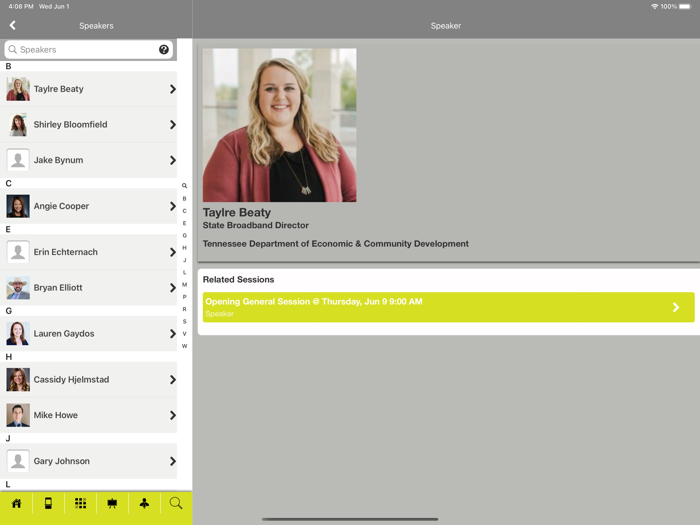Viewport: 700px width, 525px height.
Task: Tap Jake Bynum's placeholder avatar
Action: 18,160
